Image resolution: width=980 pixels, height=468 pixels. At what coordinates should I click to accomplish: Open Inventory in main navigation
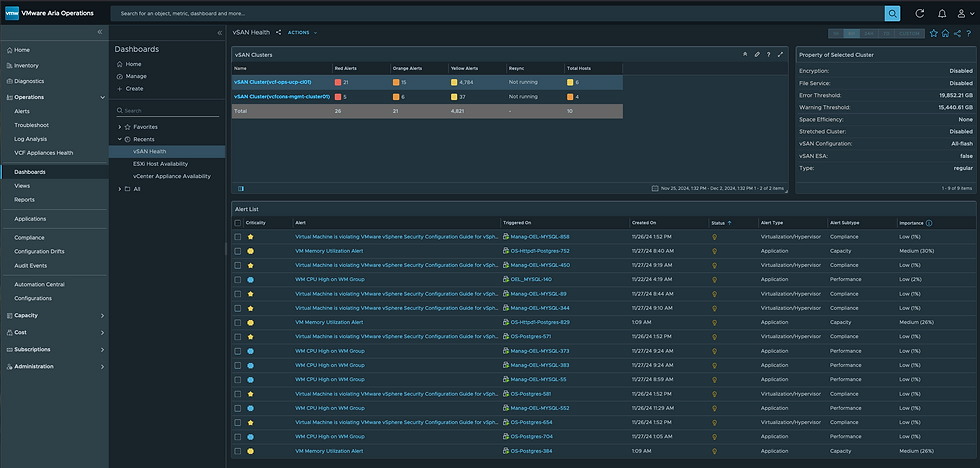[x=26, y=66]
